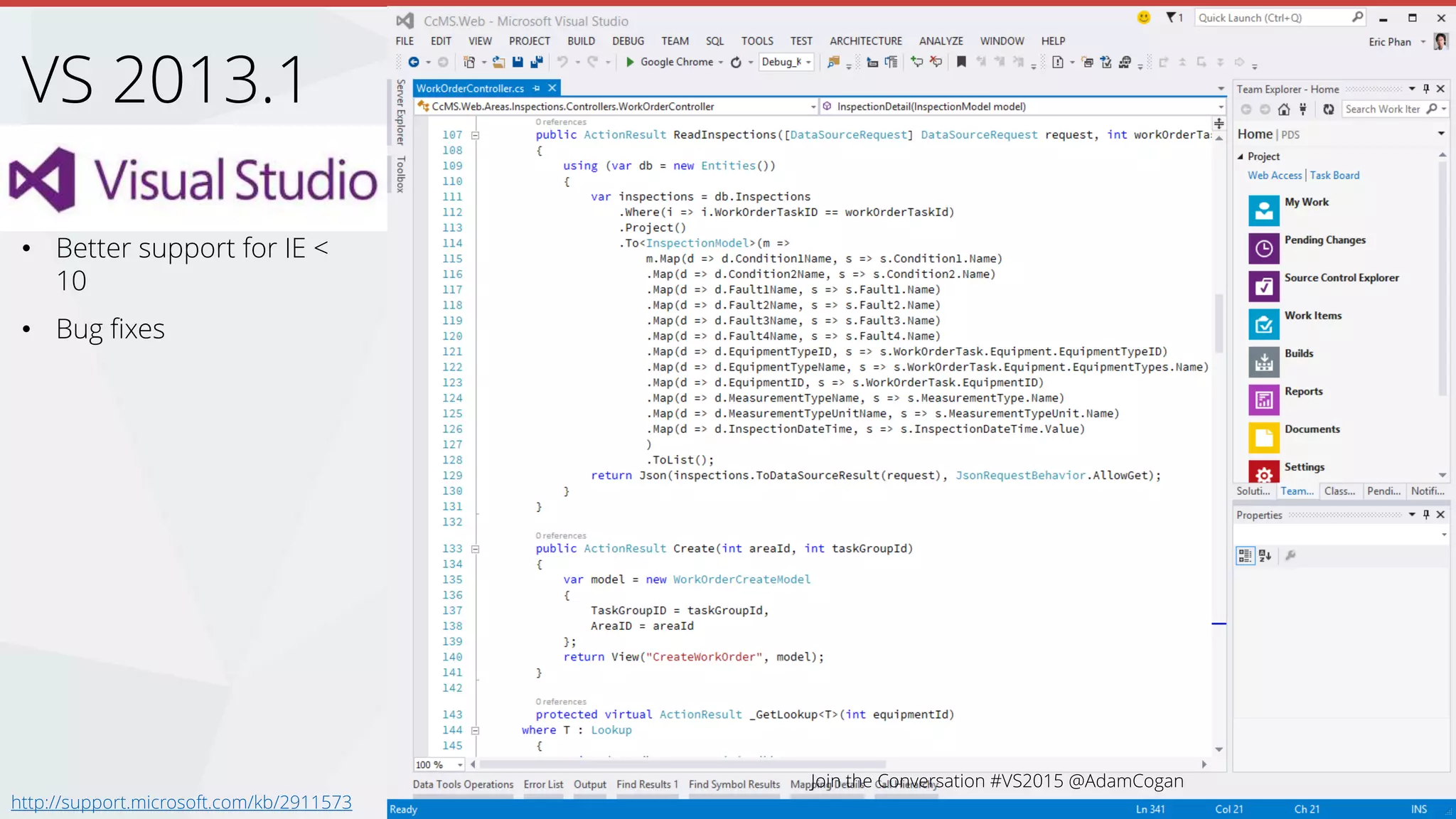Start debugging with the green play icon
Screen dimensions: 1456x819
630,63
